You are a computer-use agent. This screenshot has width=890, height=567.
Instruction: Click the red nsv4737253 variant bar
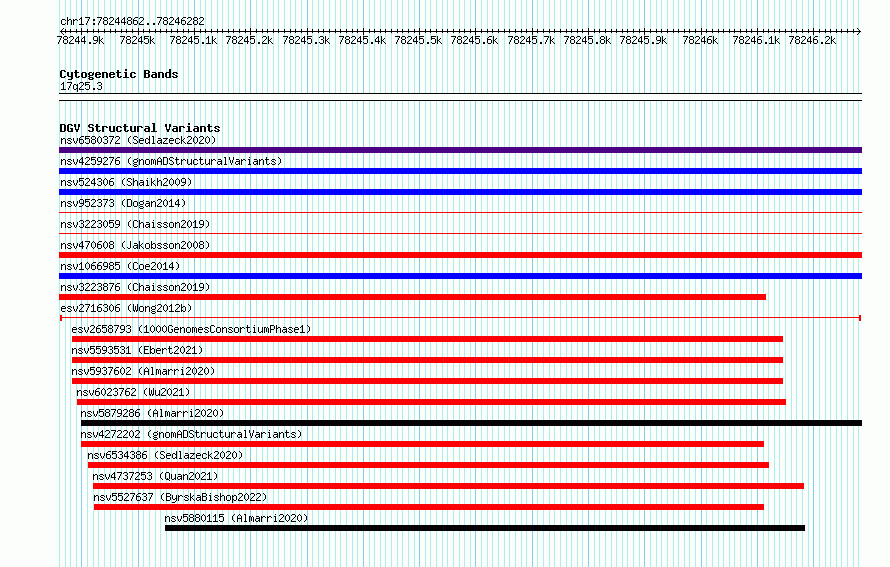coord(448,486)
